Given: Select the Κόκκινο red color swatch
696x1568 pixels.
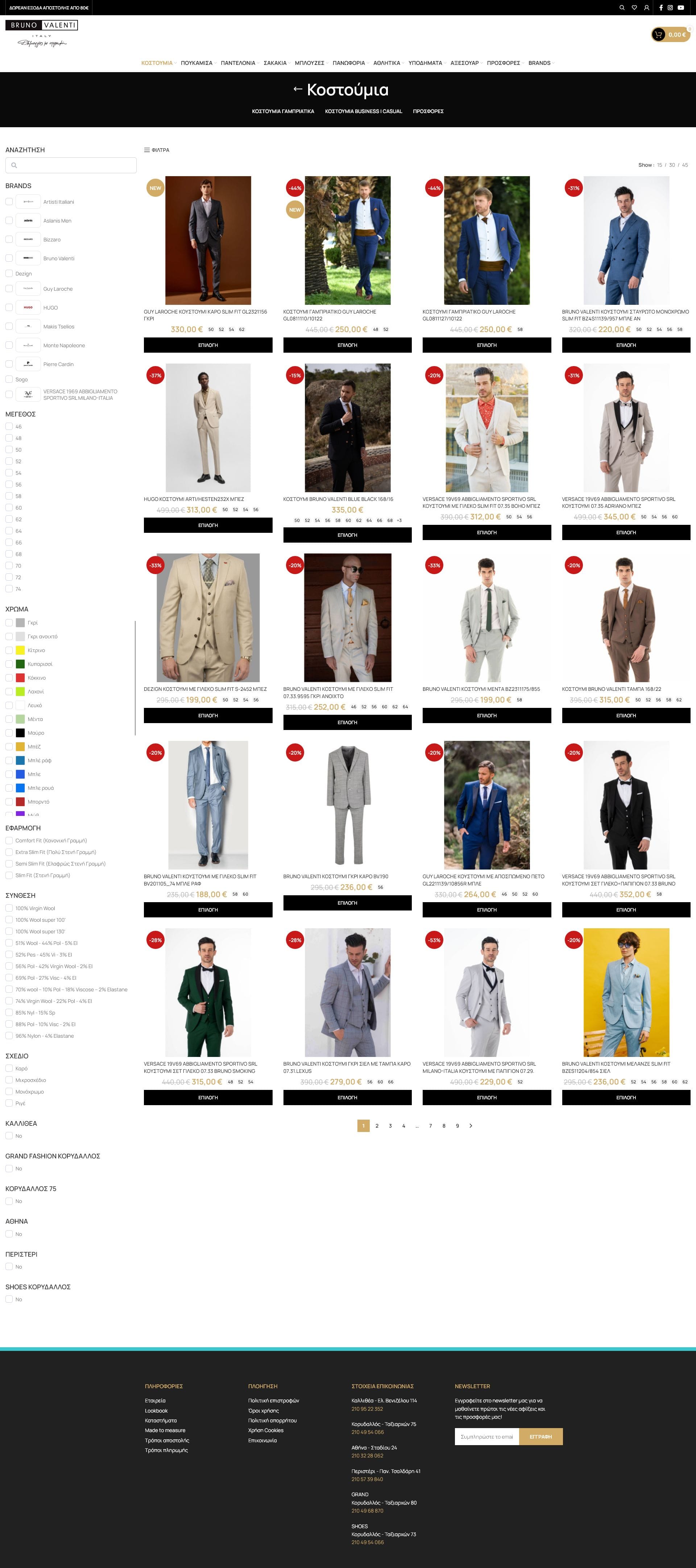Looking at the screenshot, I should pos(20,677).
